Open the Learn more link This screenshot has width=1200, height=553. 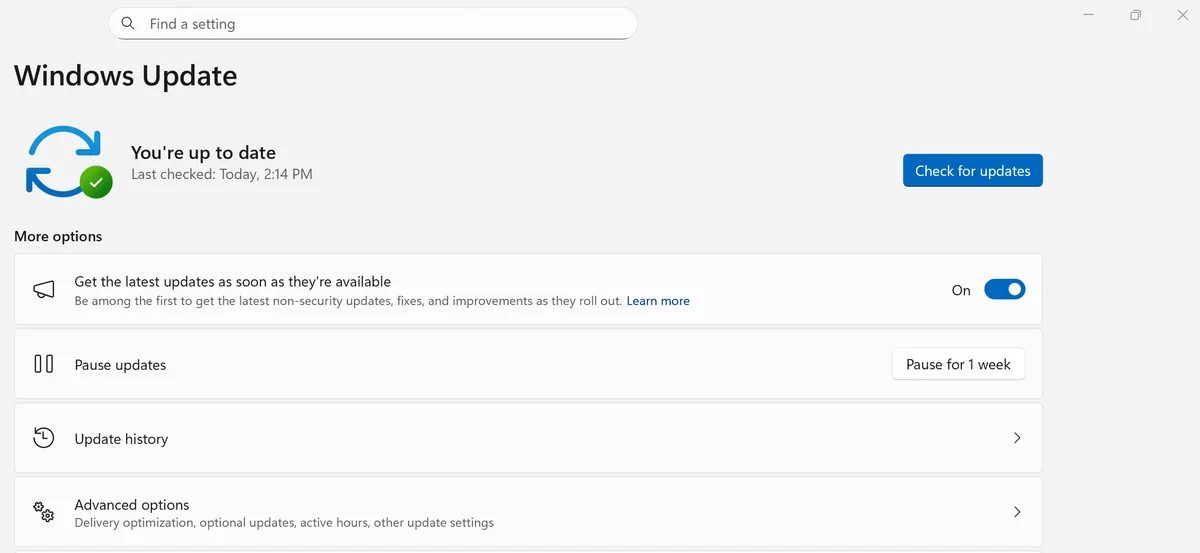click(658, 301)
